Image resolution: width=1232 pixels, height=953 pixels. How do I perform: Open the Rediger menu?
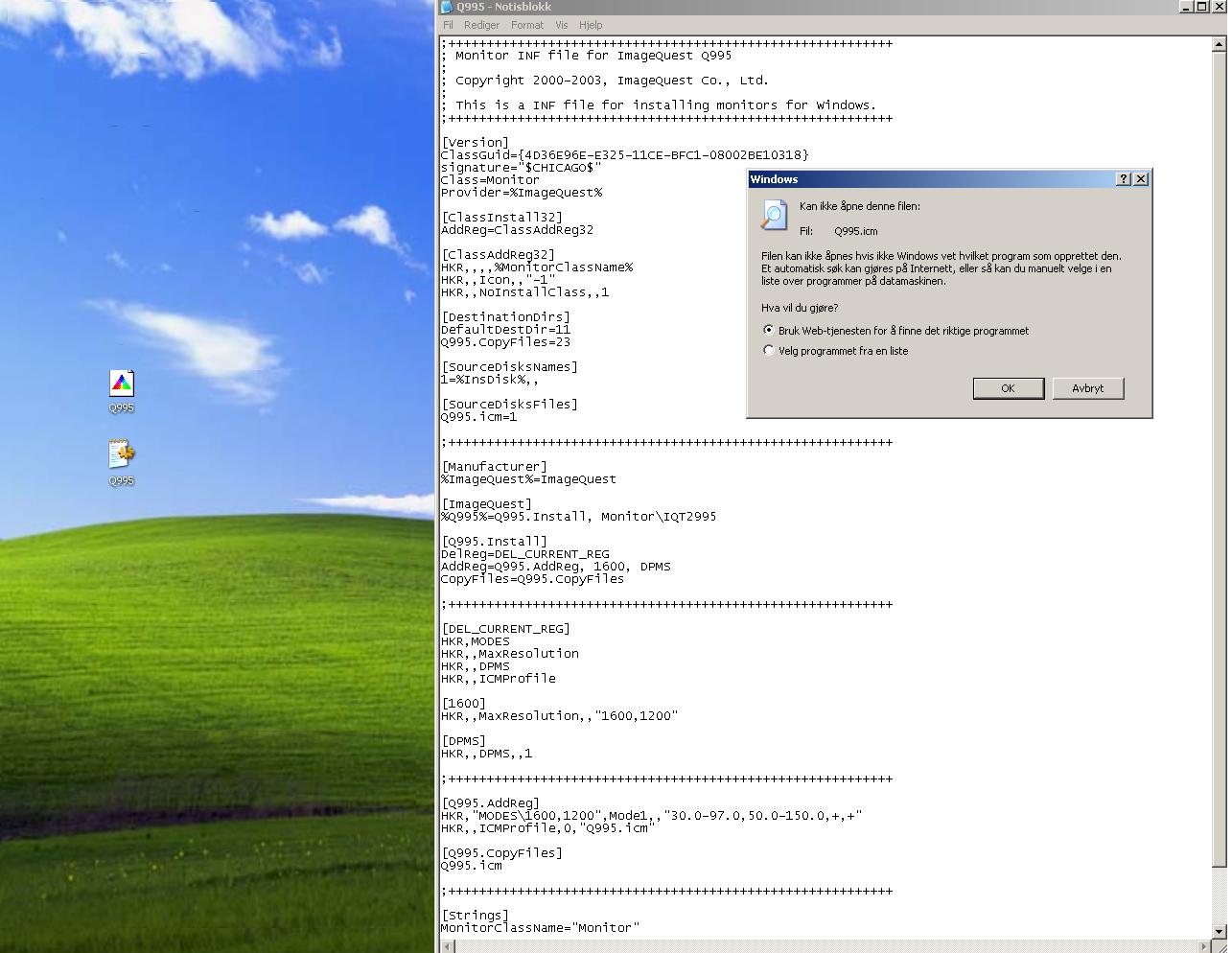click(x=481, y=25)
